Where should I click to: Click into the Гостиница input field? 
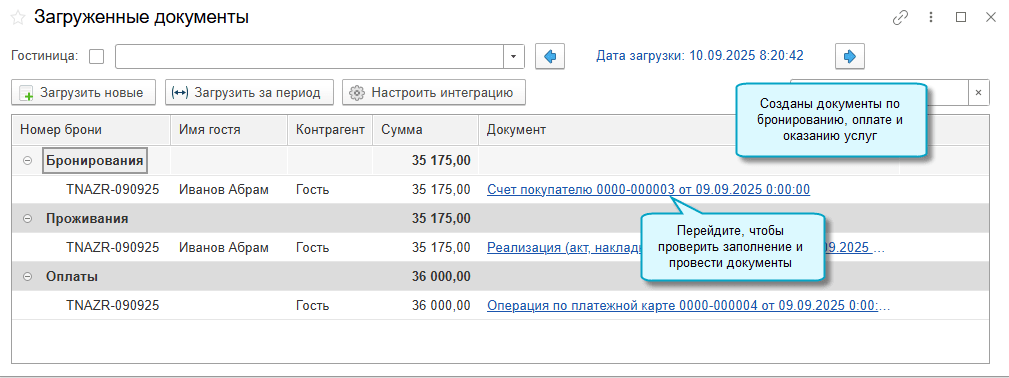tap(309, 57)
